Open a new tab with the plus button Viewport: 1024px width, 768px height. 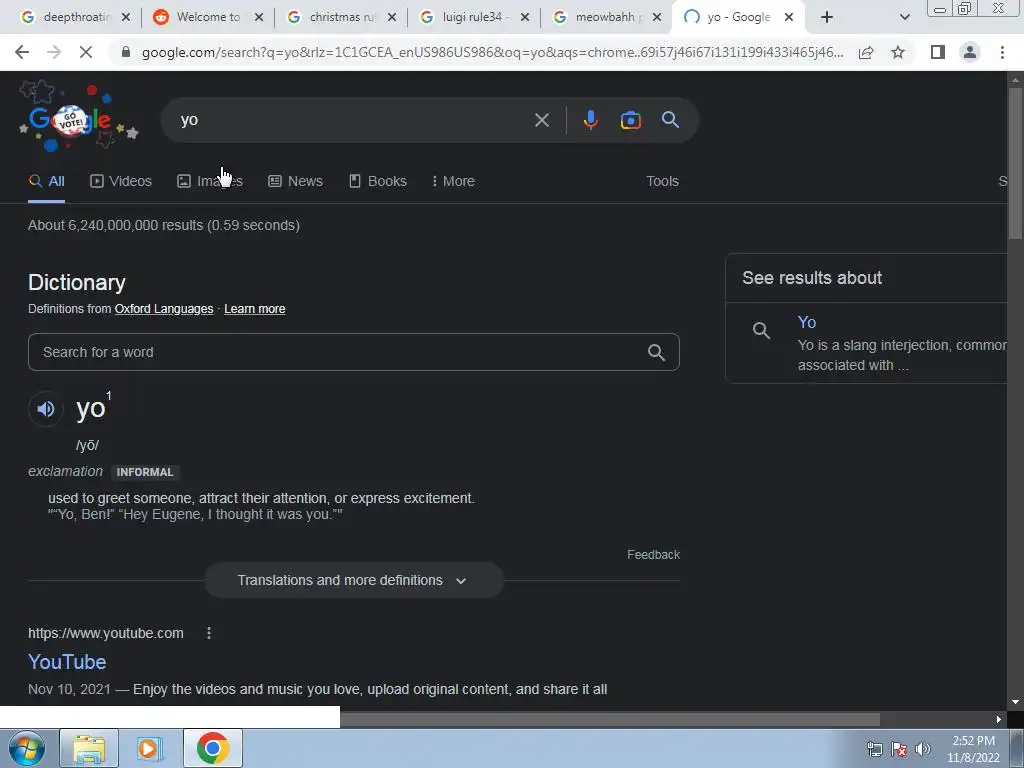click(827, 17)
